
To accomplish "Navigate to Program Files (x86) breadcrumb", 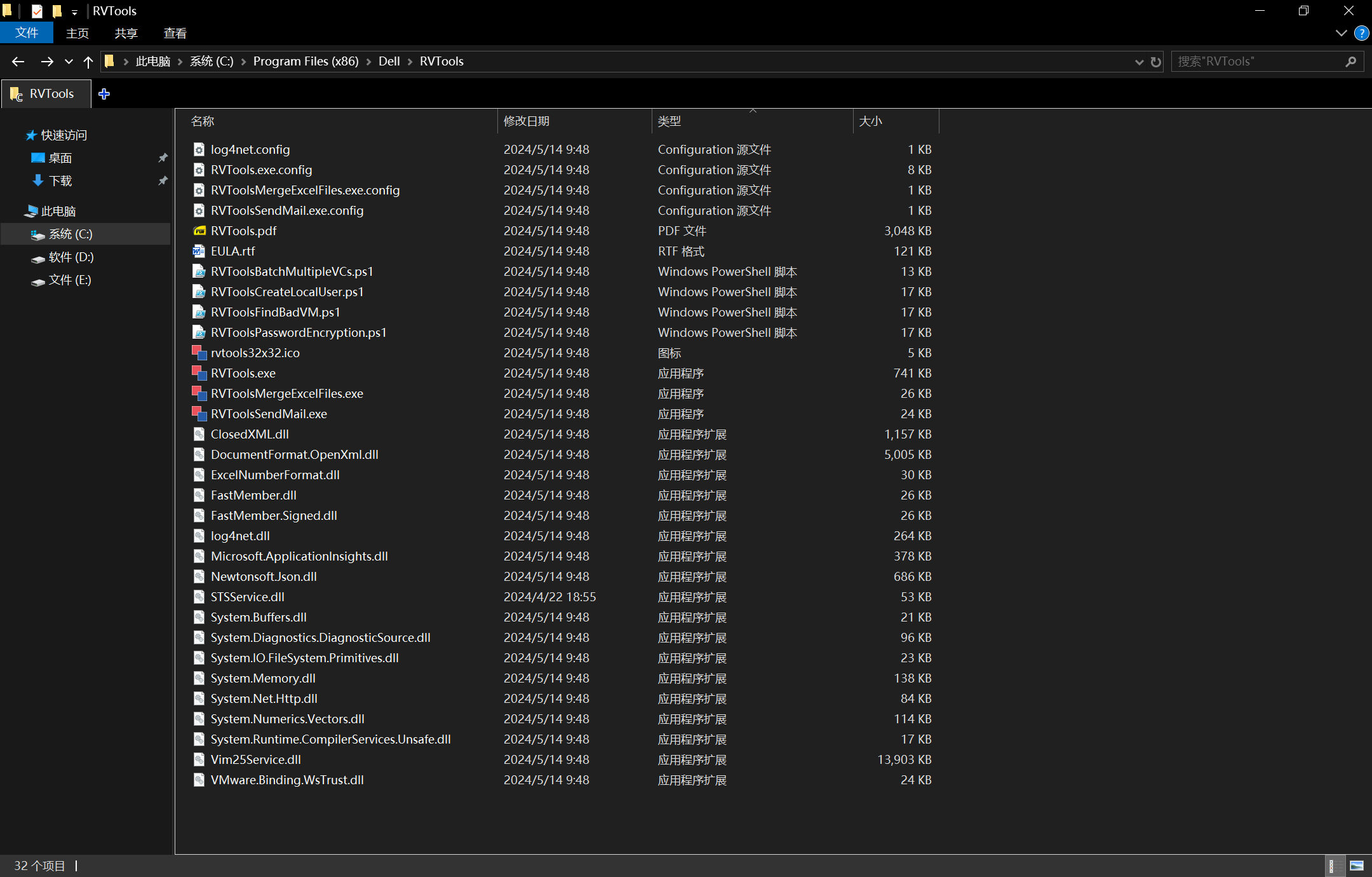I will tap(306, 62).
